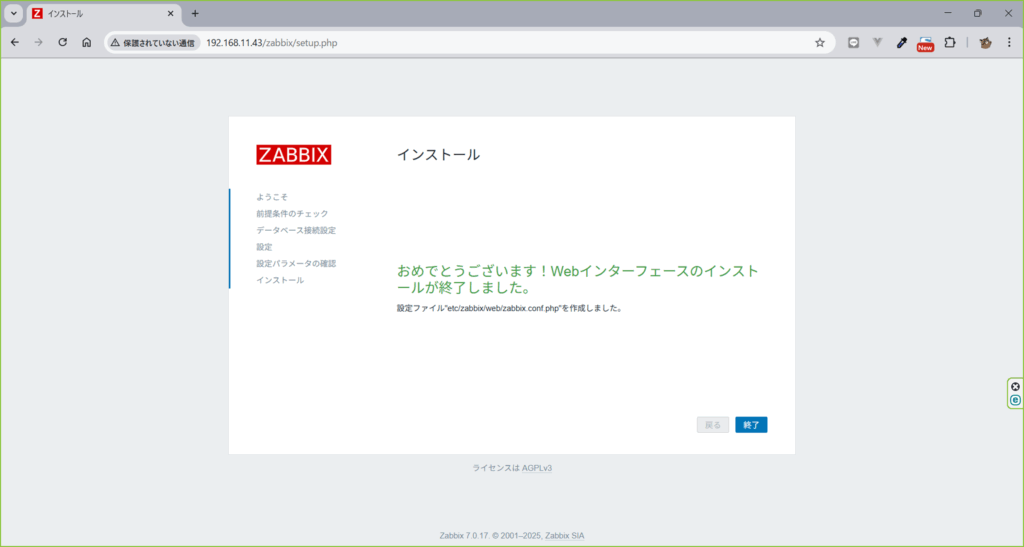Go back with browser back arrow
This screenshot has height=547, width=1024.
[15, 42]
